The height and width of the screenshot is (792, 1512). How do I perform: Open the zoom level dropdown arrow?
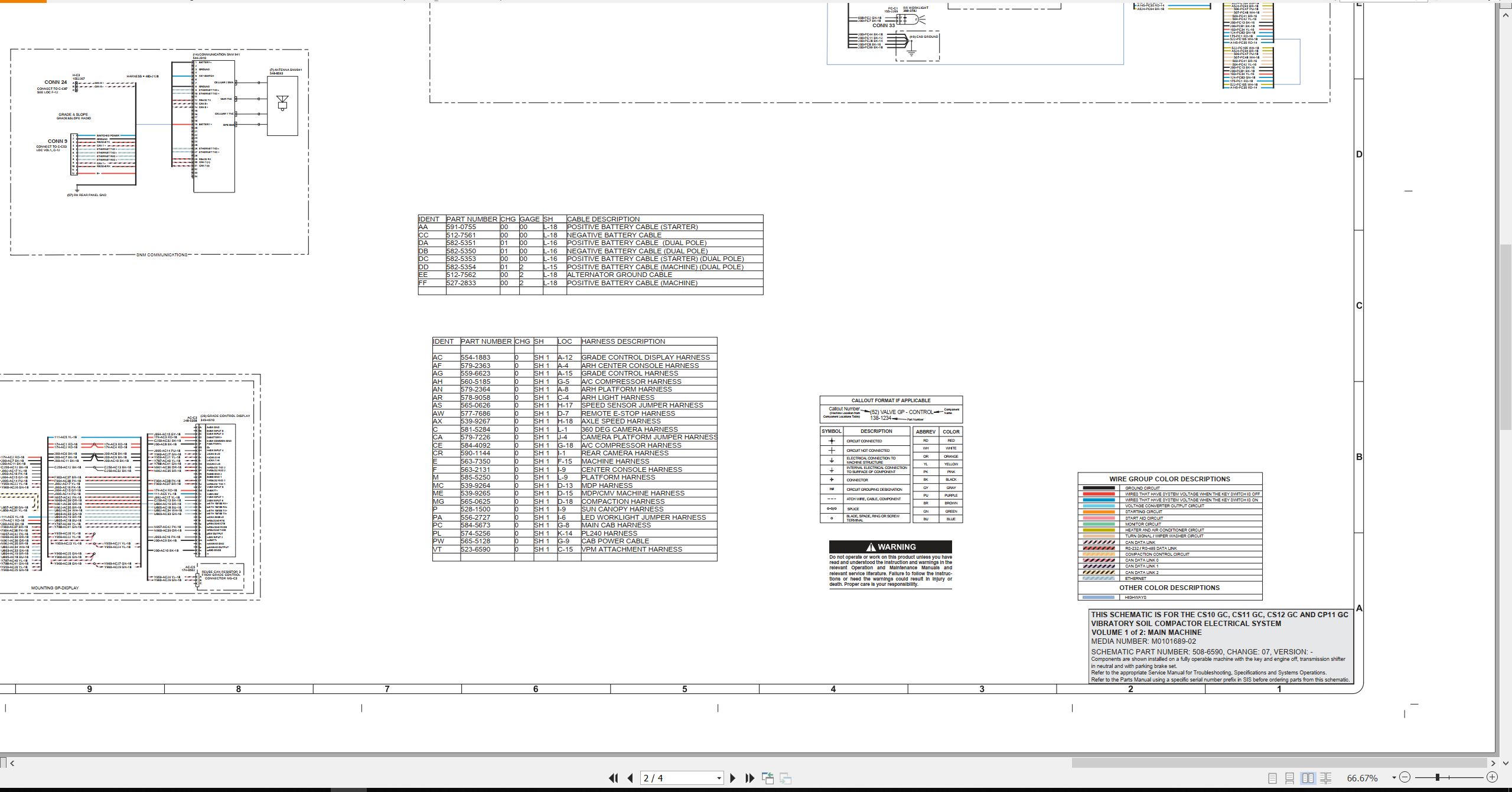click(1393, 778)
